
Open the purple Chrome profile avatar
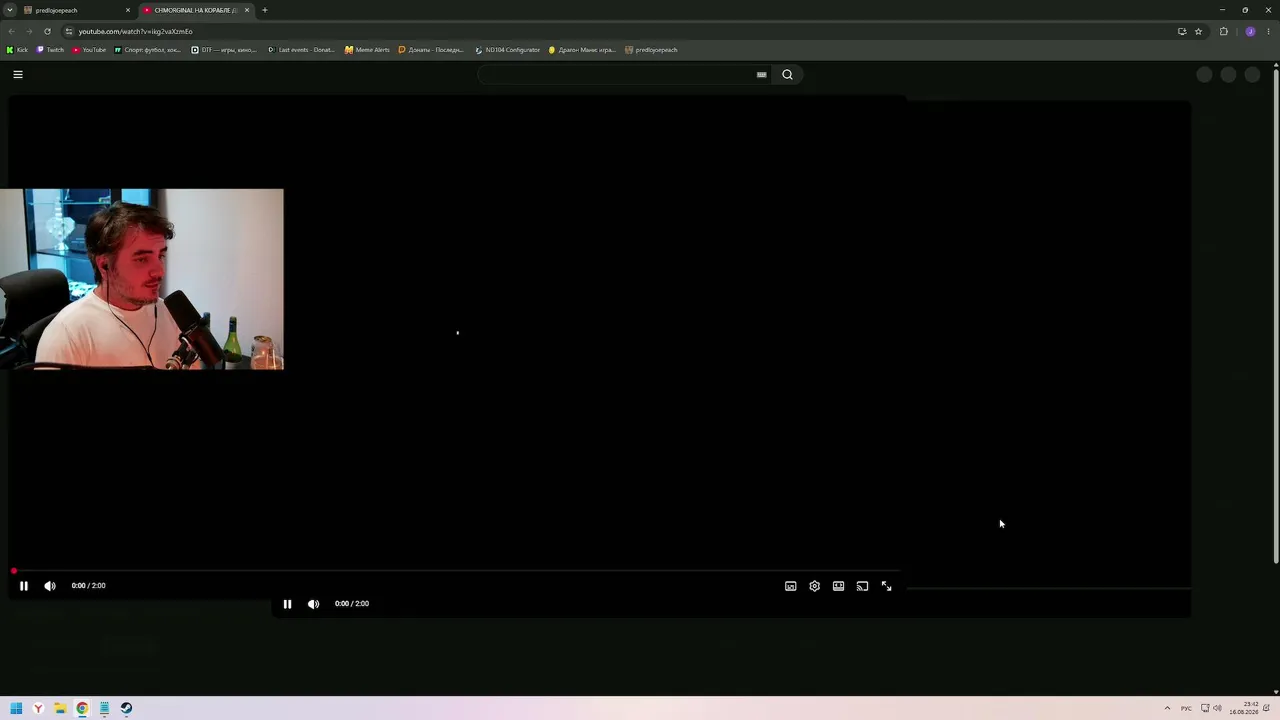(1250, 31)
